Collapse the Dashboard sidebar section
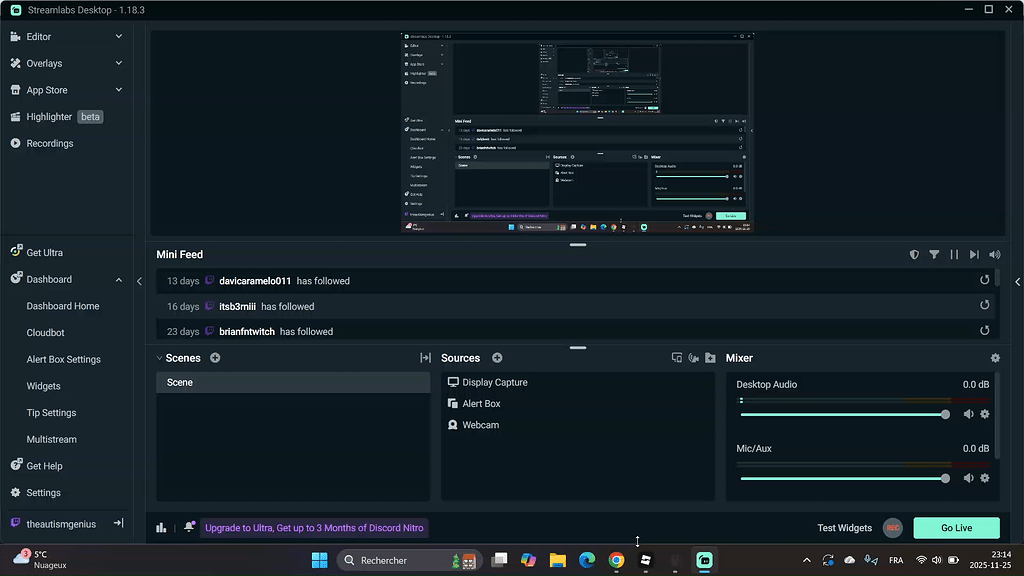Viewport: 1024px width, 576px height. (117, 279)
